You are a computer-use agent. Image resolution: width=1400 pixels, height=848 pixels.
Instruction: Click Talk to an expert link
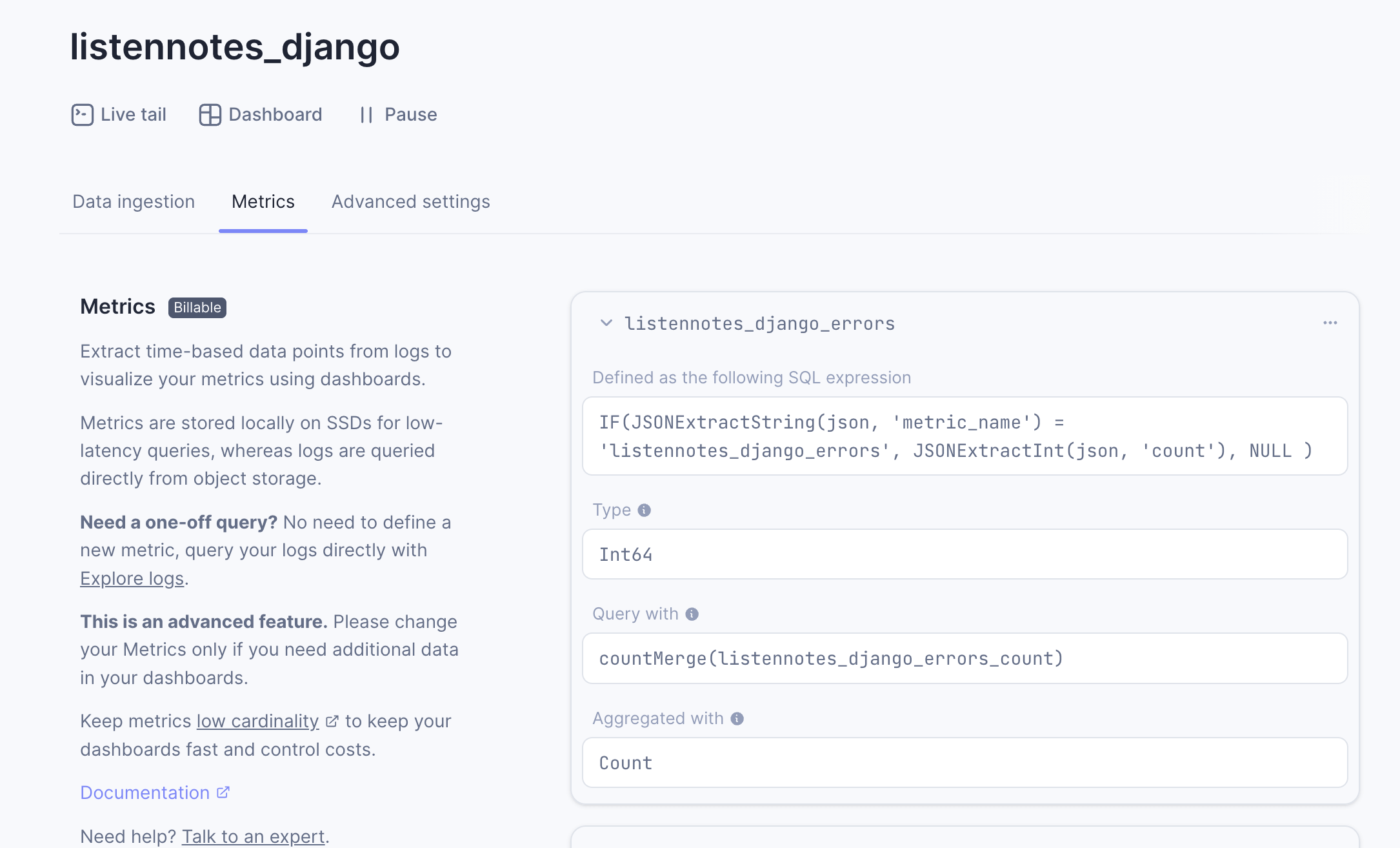254,836
